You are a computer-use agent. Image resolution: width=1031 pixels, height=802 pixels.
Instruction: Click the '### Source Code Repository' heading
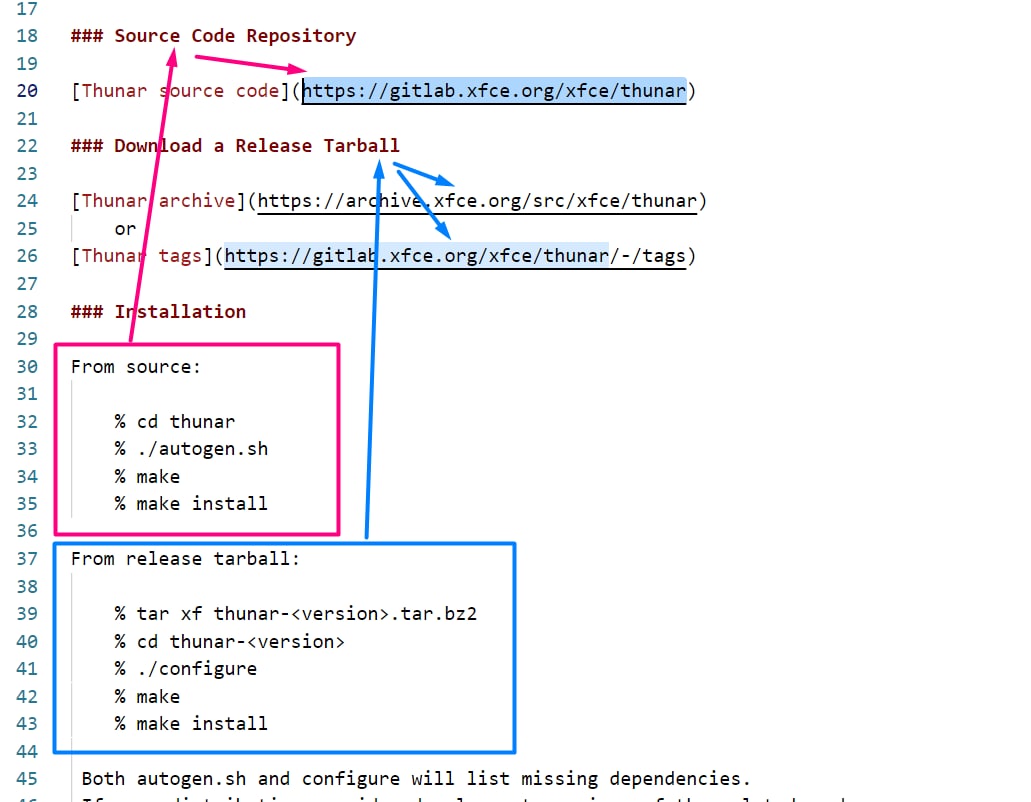(x=214, y=35)
